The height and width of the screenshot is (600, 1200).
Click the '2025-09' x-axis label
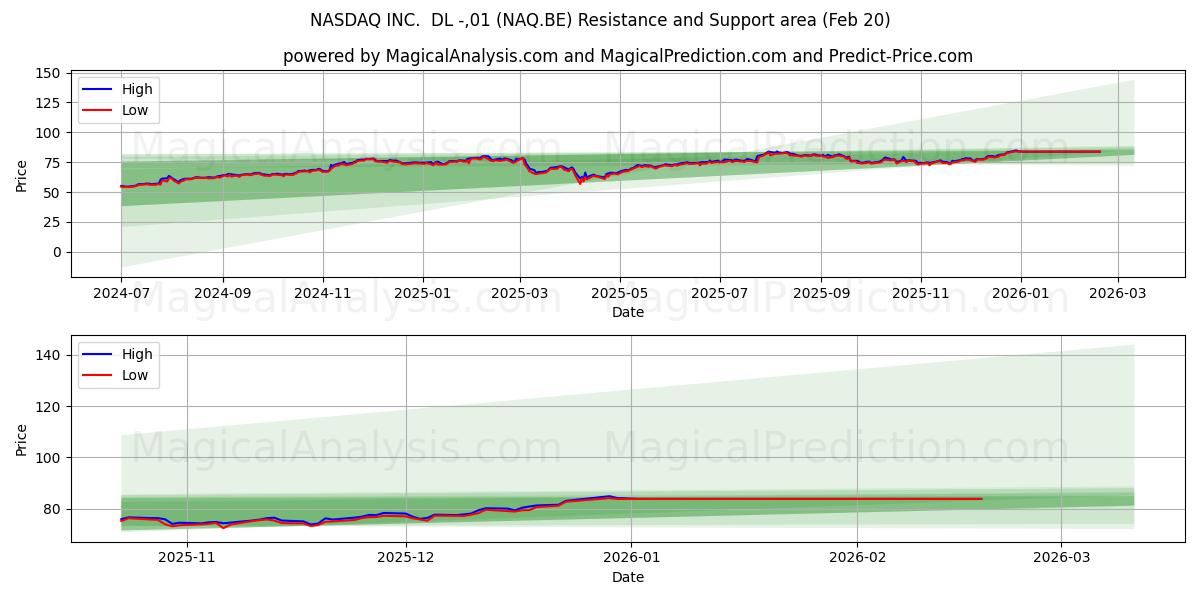[821, 295]
